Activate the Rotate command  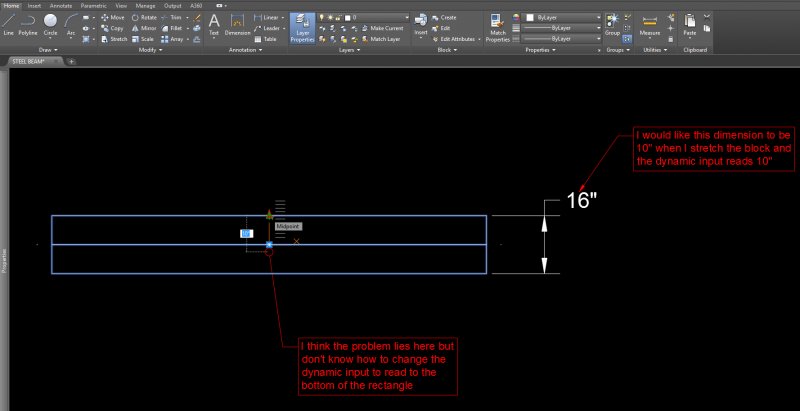[x=144, y=17]
